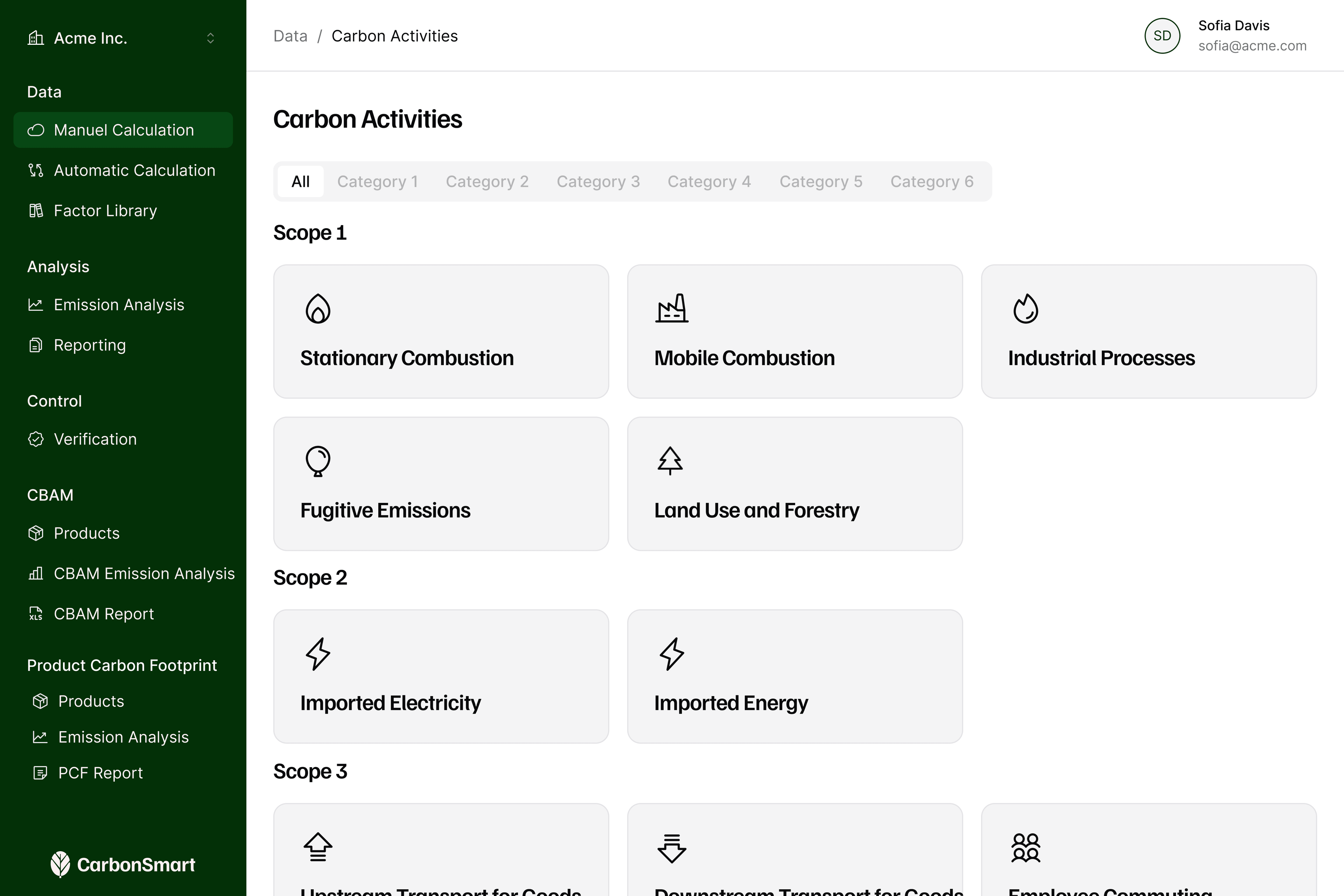The height and width of the screenshot is (896, 1344).
Task: Select the Category 6 tab
Action: [932, 182]
